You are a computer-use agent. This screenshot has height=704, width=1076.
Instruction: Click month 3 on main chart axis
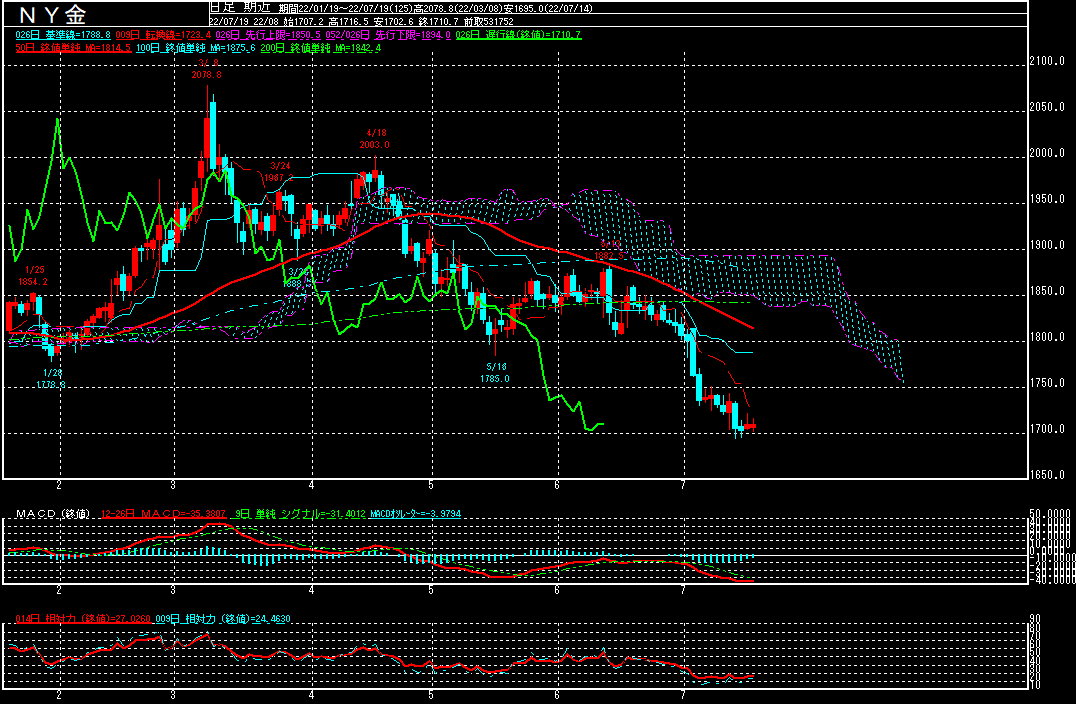(x=173, y=485)
